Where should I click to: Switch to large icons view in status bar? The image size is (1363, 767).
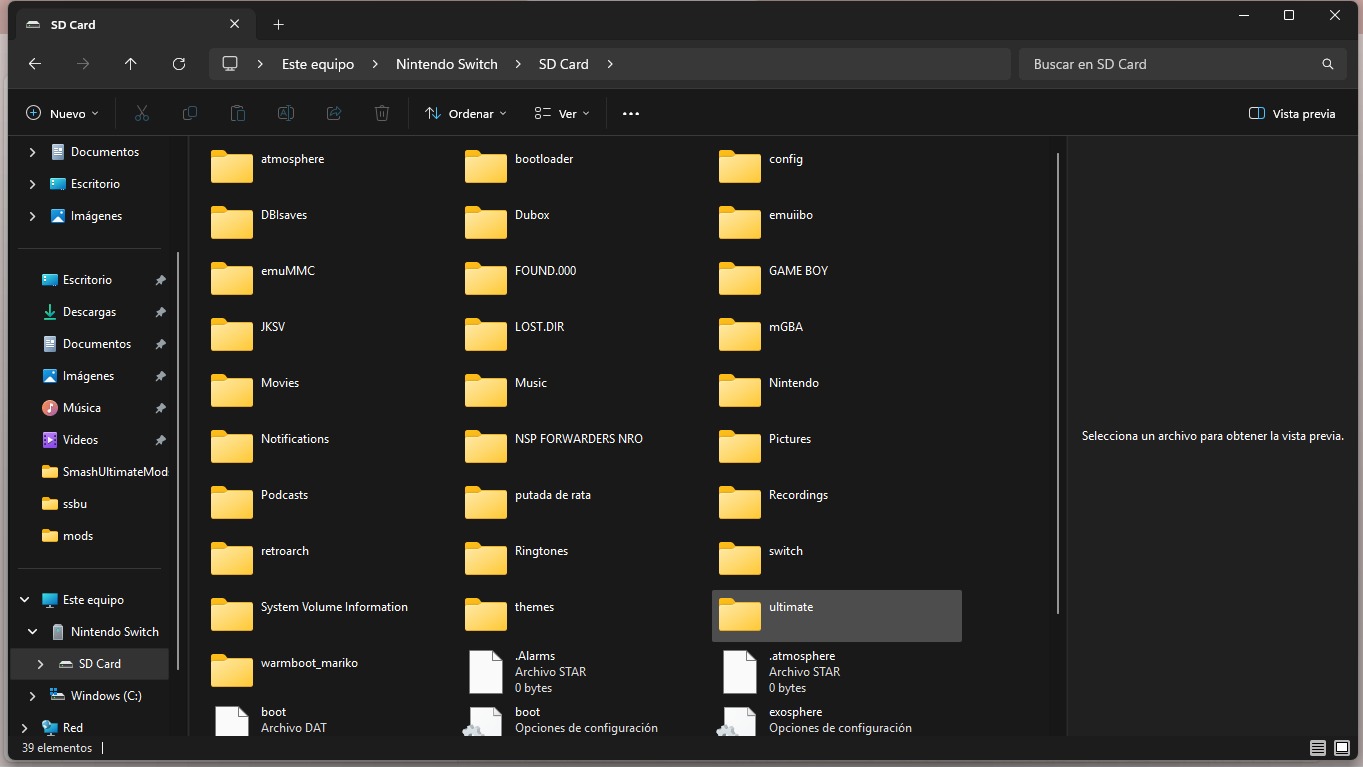[1342, 748]
